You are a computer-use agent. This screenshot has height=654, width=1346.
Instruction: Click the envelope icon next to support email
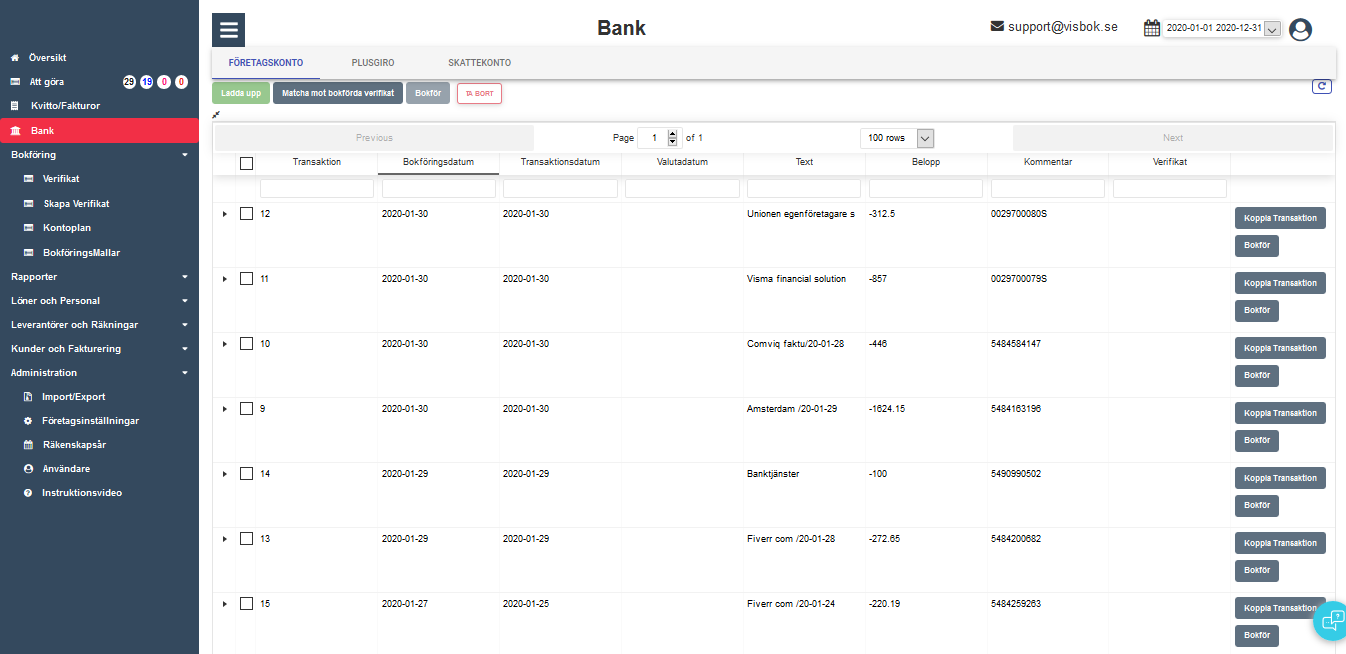997,26
